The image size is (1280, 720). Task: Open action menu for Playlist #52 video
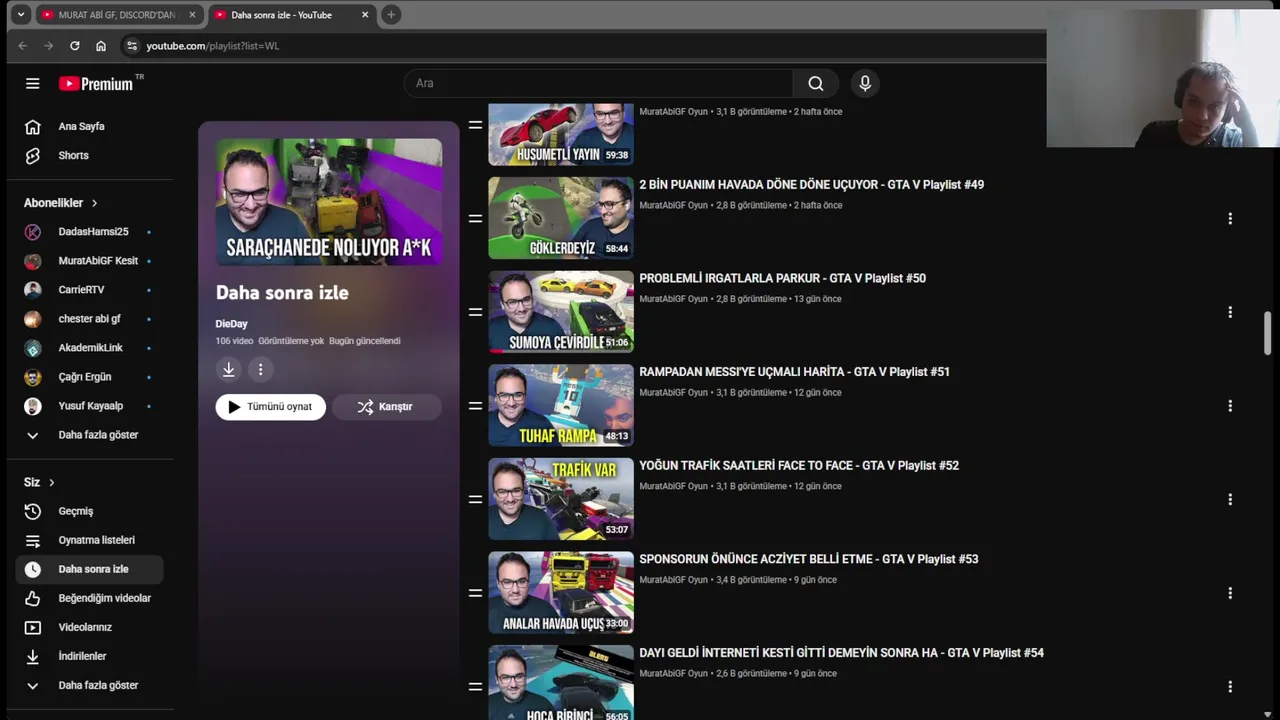pyautogui.click(x=1230, y=499)
